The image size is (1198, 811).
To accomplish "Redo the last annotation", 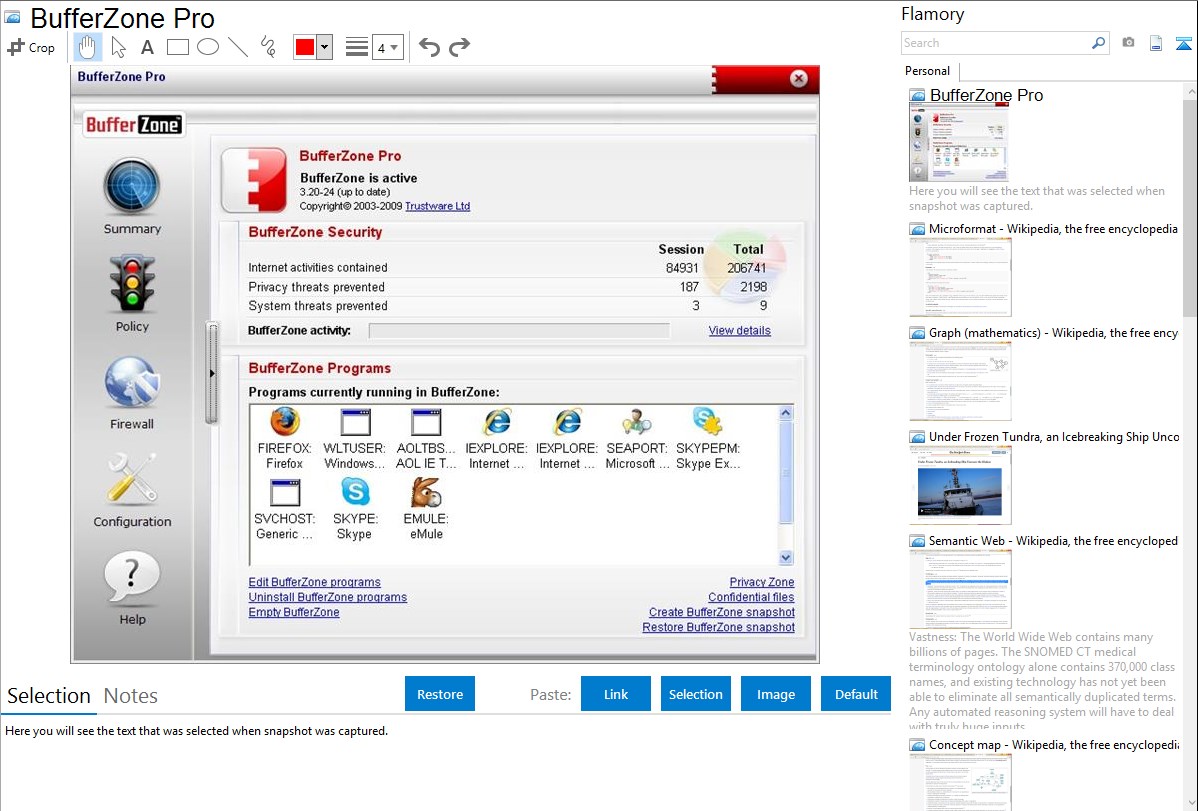I will (x=459, y=47).
